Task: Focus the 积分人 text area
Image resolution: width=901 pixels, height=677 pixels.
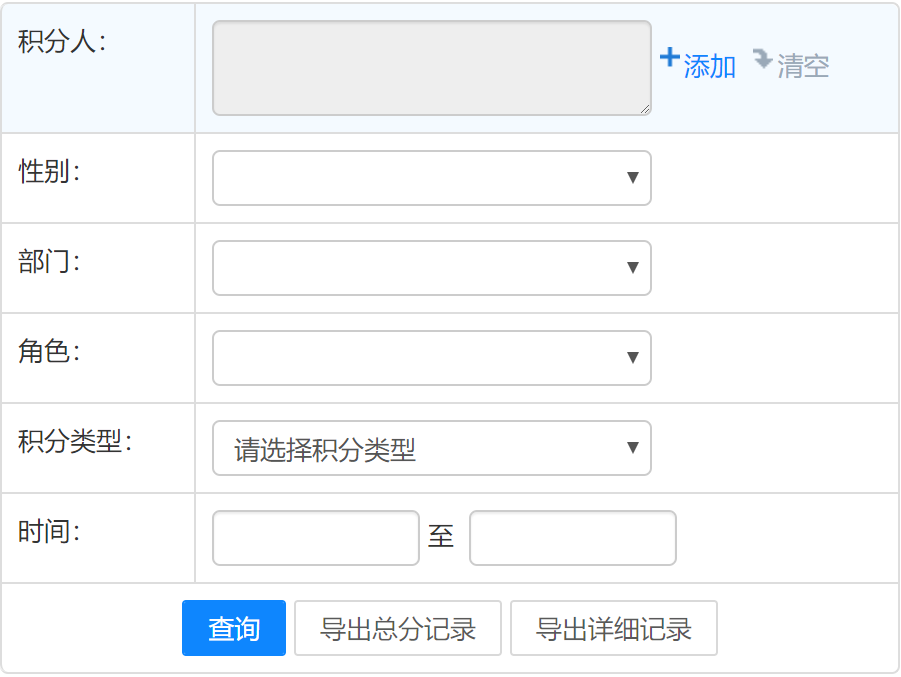Action: pyautogui.click(x=431, y=68)
